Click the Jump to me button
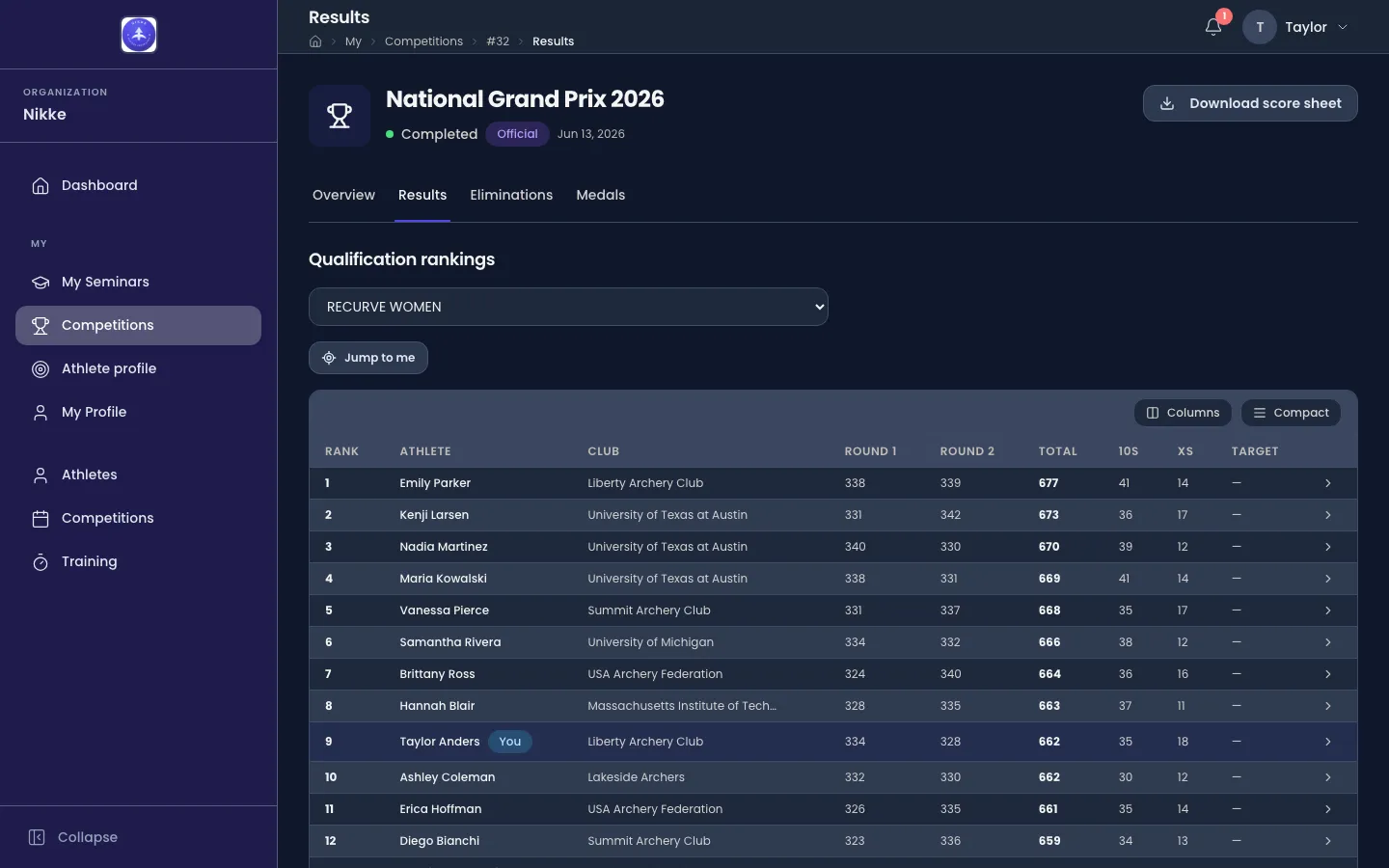1389x868 pixels. (368, 358)
